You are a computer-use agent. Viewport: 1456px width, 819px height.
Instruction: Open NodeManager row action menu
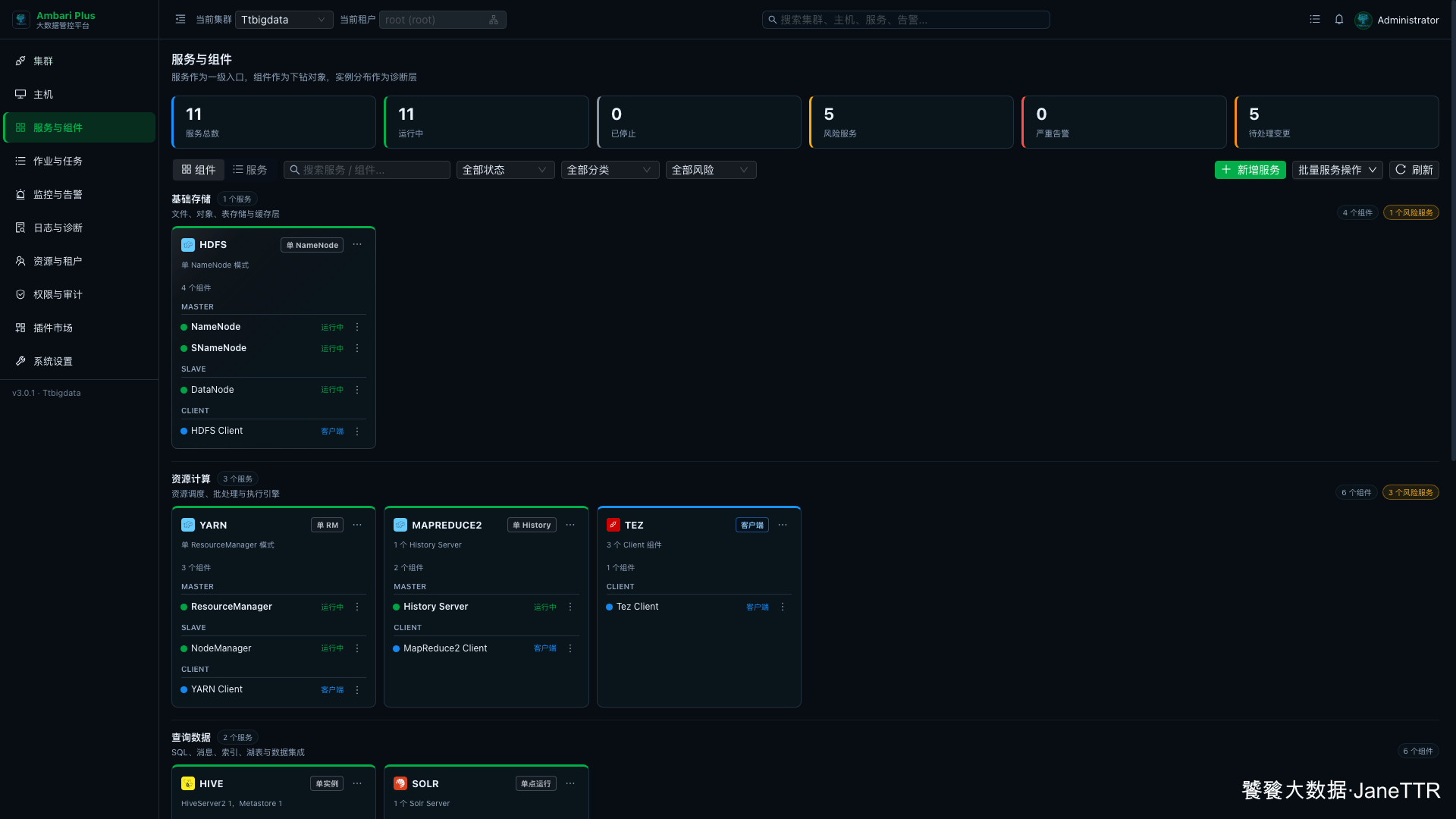click(357, 648)
